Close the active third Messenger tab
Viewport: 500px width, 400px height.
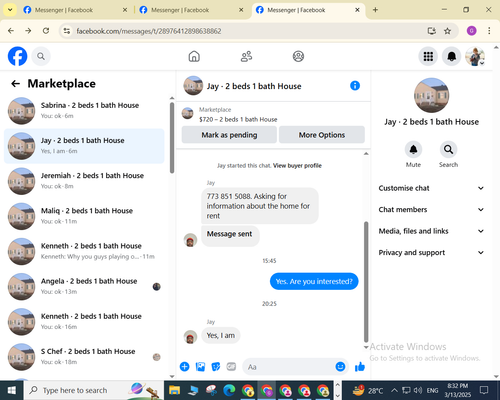pyautogui.click(x=357, y=10)
